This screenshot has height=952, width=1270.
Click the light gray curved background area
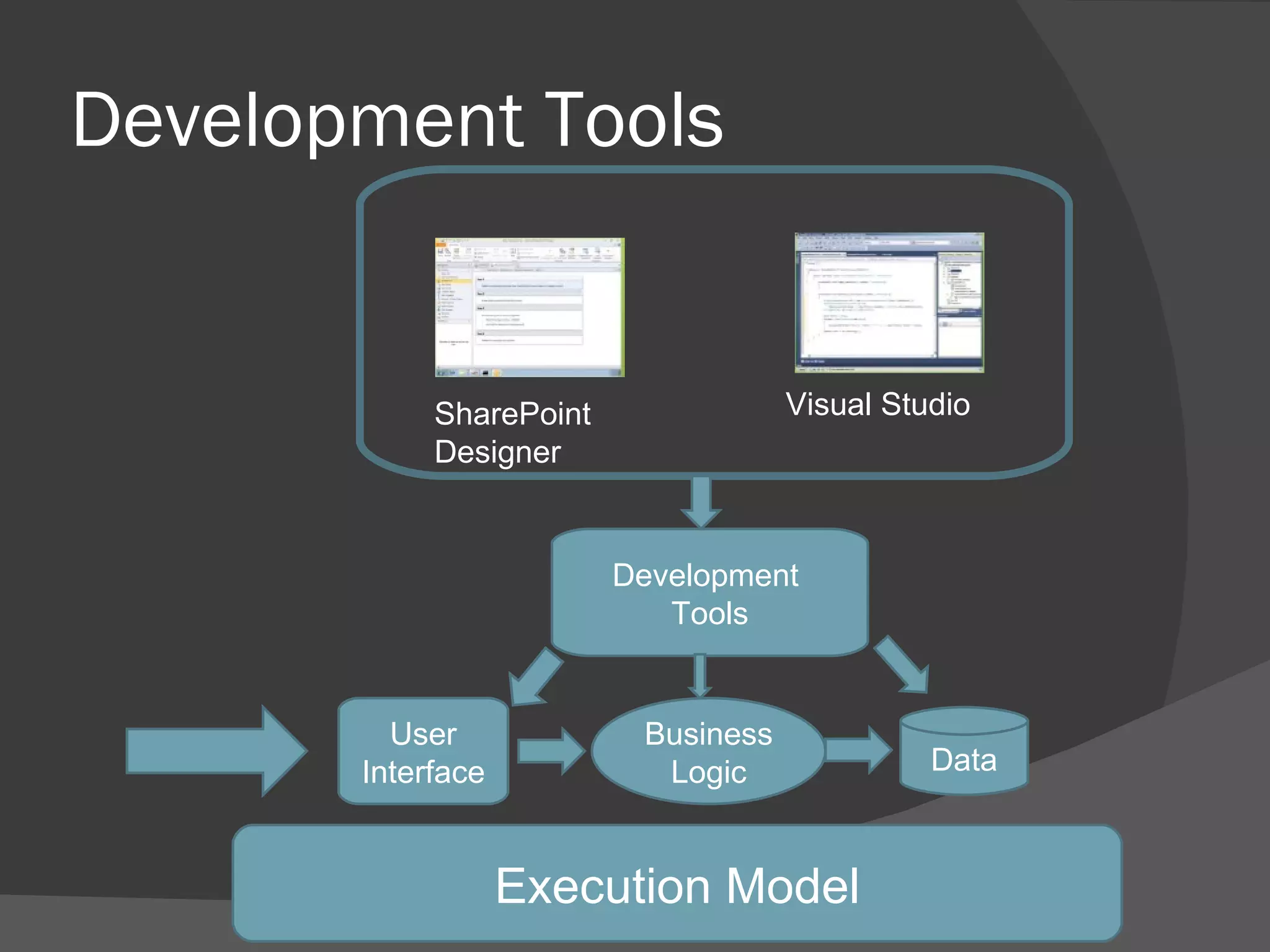pyautogui.click(x=1197, y=837)
